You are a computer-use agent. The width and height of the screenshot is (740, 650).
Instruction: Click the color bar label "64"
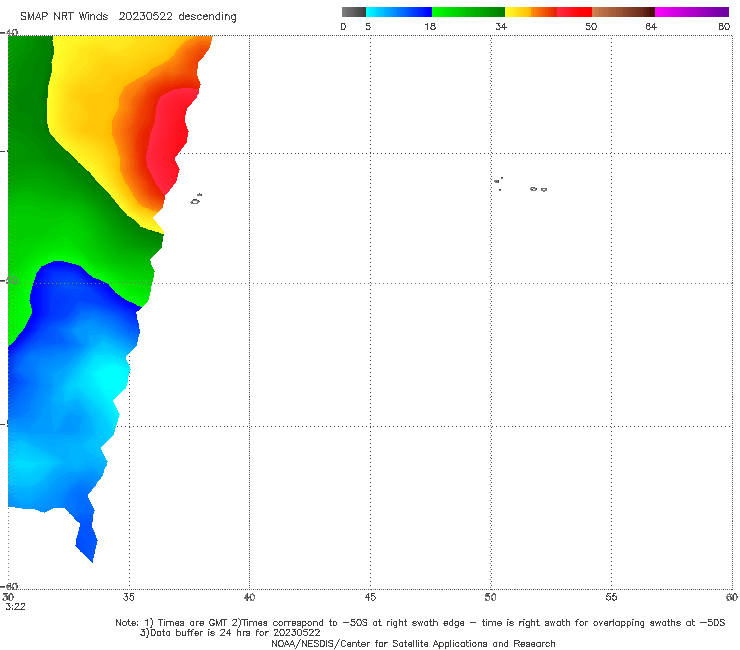651,26
